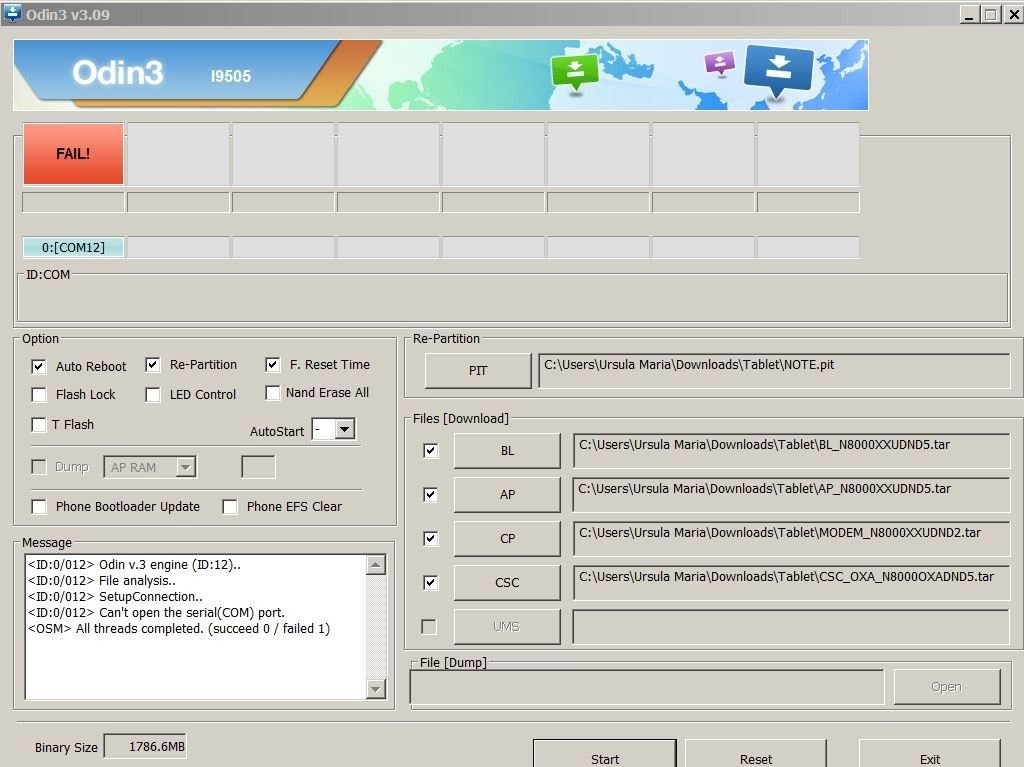
Task: Toggle the F. Reset Time checkbox
Action: pos(272,365)
